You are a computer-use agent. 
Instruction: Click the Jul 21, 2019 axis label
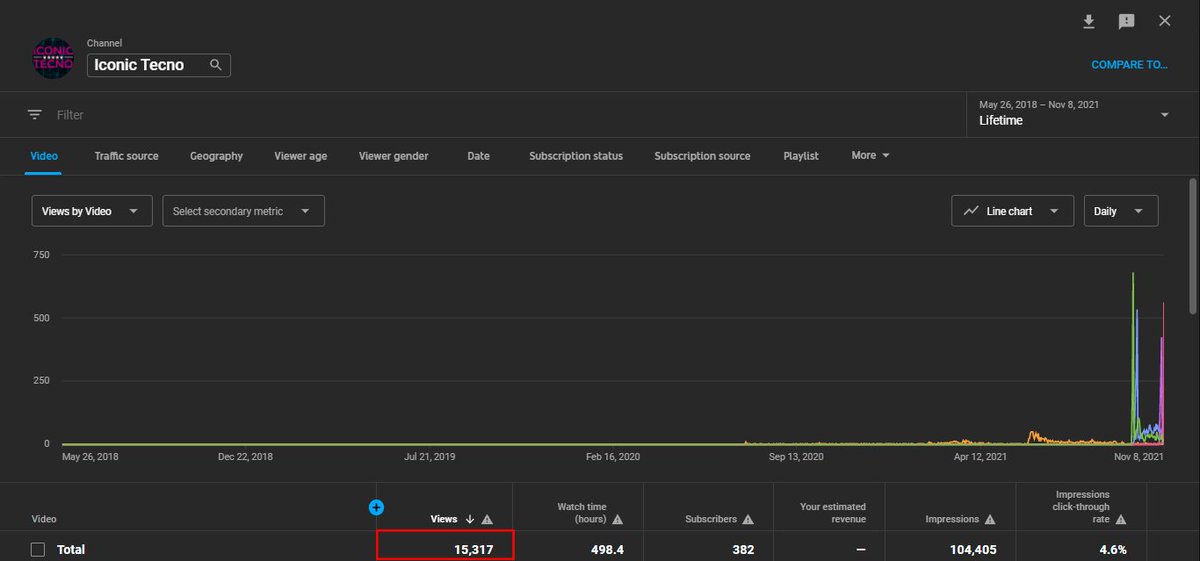(429, 457)
